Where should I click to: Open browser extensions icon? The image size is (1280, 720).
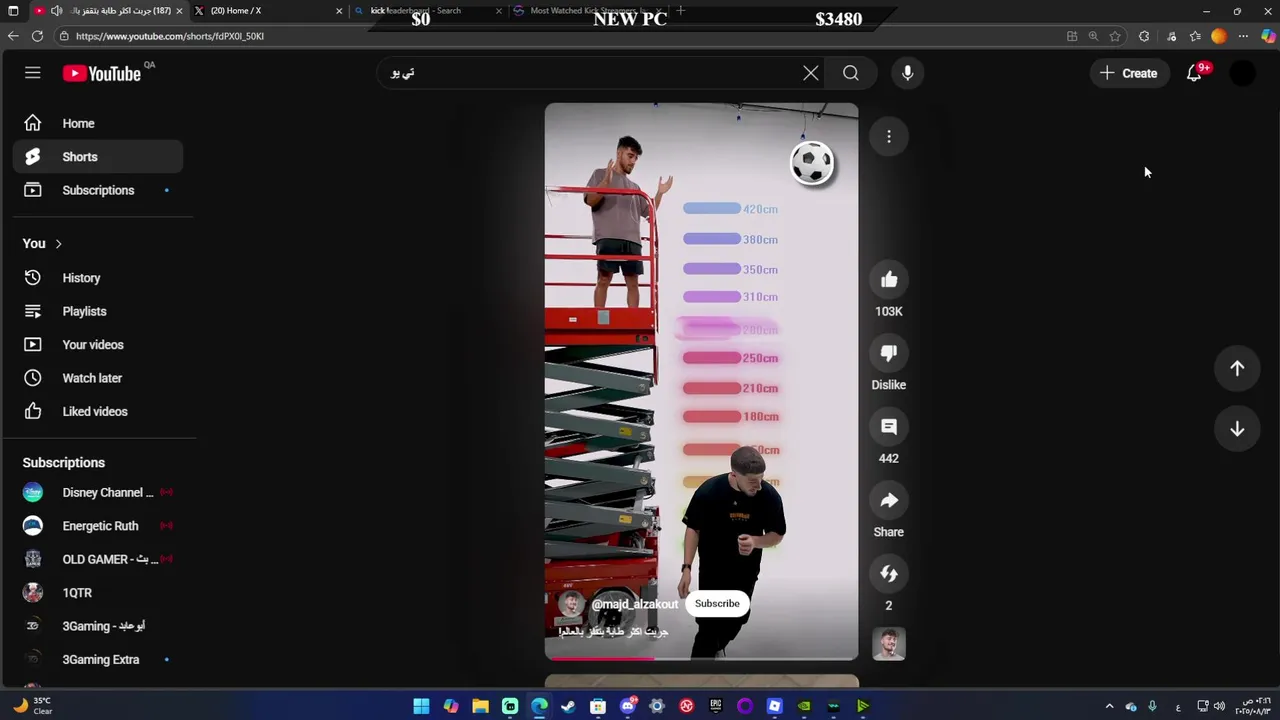1144,36
